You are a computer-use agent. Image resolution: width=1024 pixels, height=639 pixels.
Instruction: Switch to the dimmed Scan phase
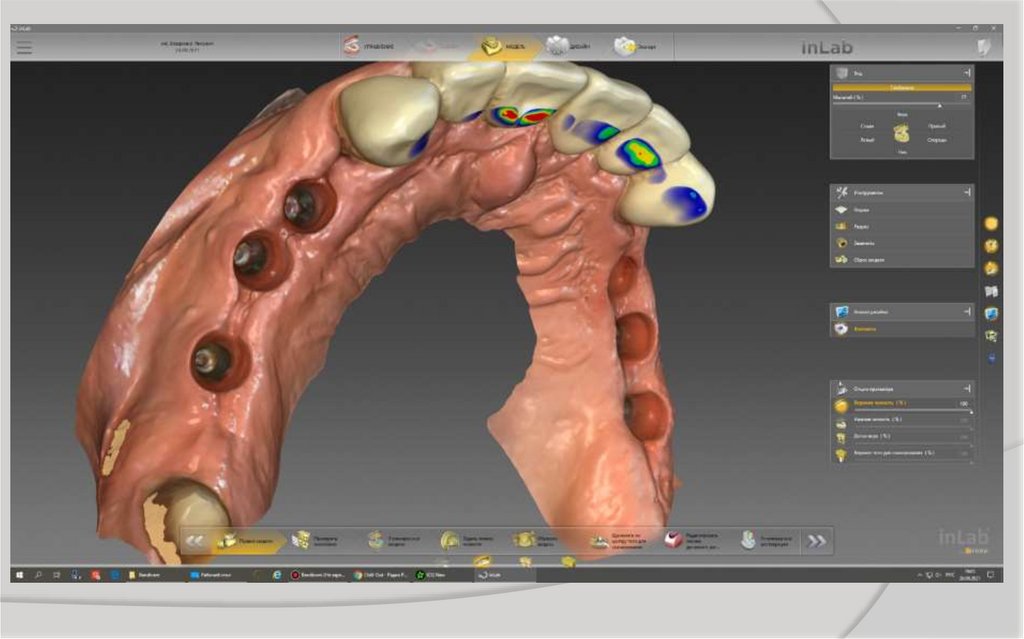(x=438, y=46)
